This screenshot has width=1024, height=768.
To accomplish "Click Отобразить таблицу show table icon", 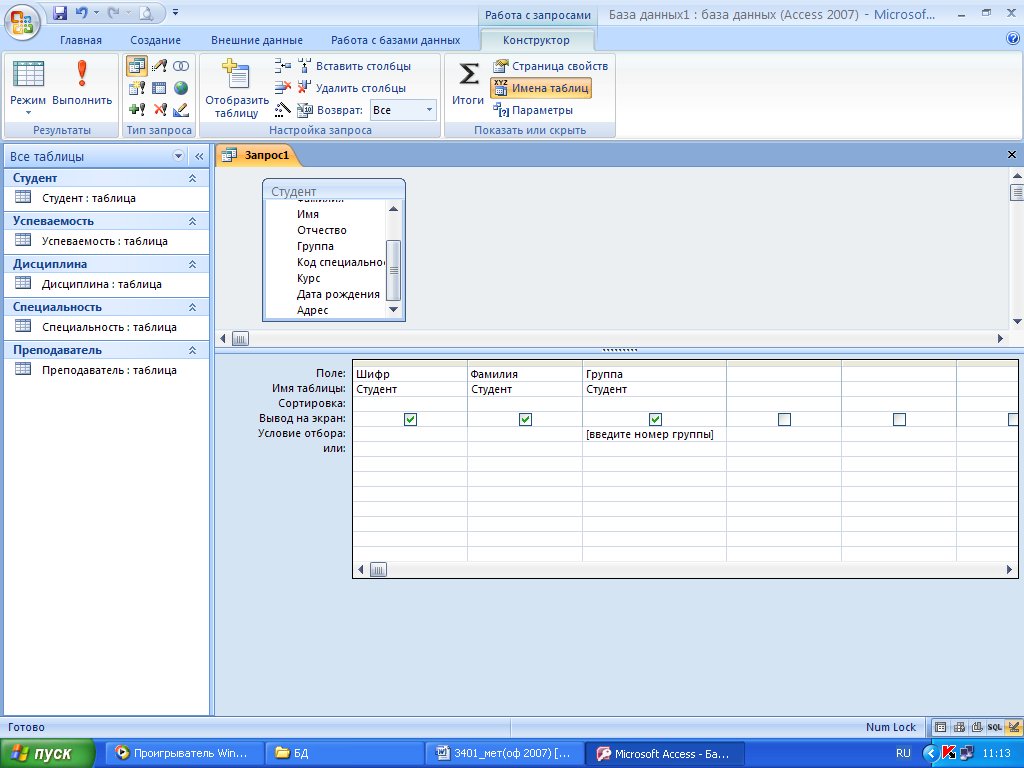I will [236, 73].
